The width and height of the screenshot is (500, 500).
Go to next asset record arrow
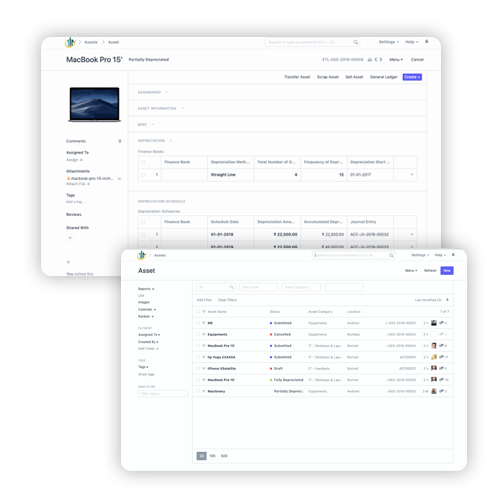pyautogui.click(x=381, y=60)
